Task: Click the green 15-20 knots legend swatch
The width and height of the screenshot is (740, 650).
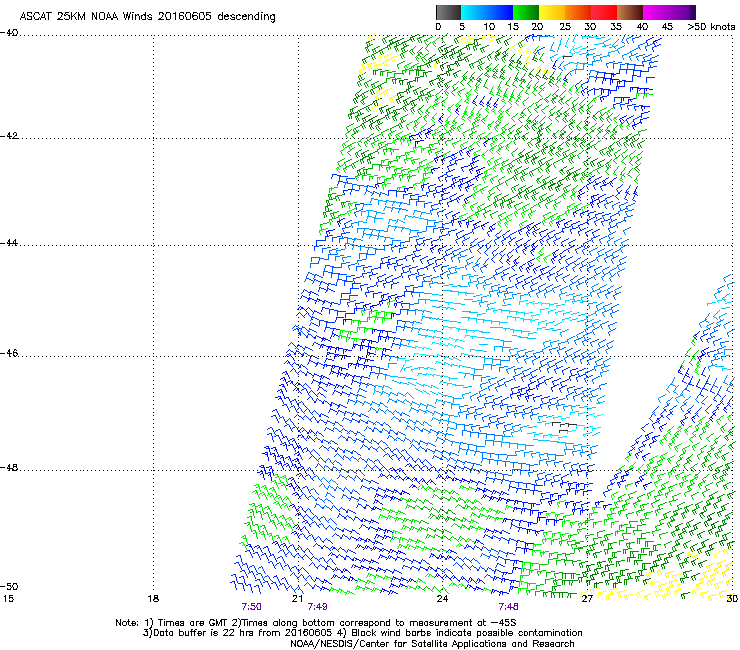Action: [x=526, y=12]
